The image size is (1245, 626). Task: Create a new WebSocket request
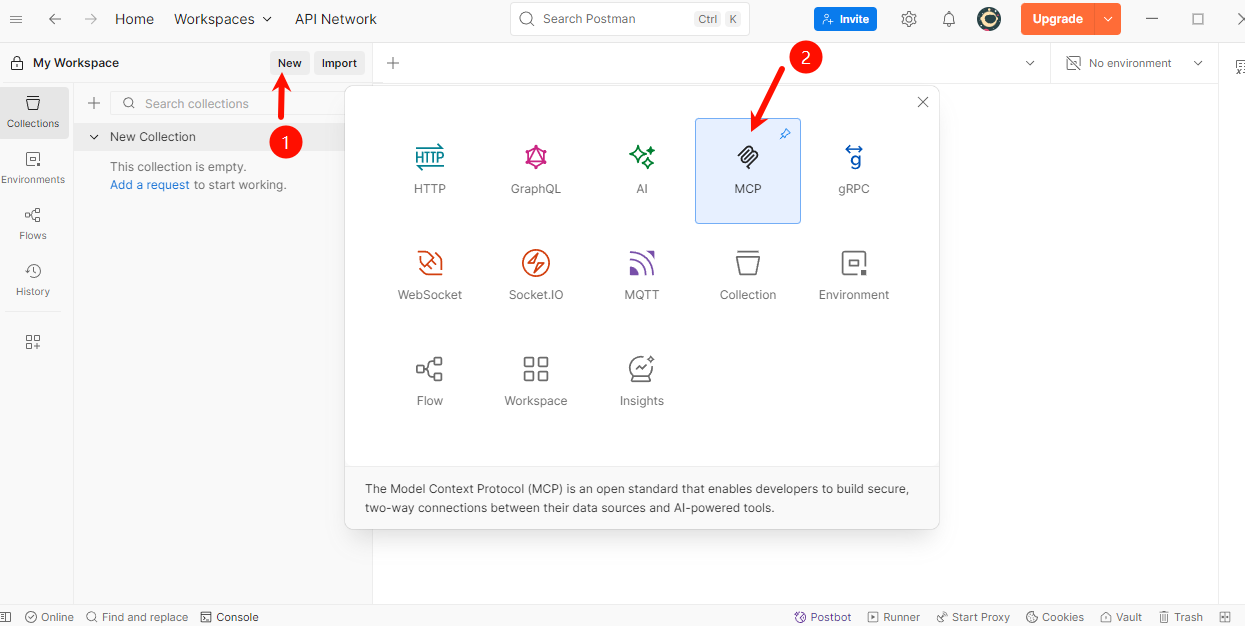[430, 276]
